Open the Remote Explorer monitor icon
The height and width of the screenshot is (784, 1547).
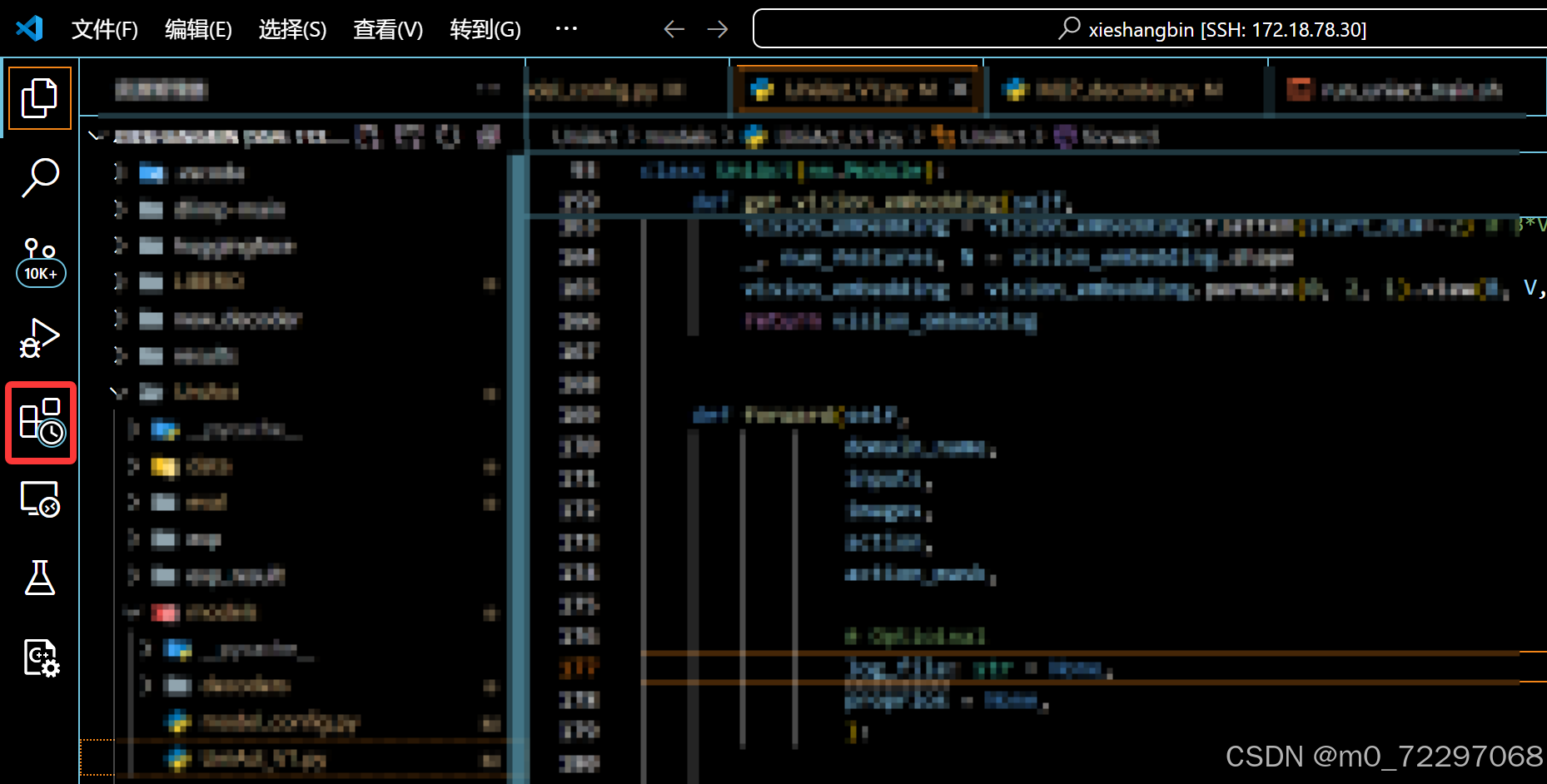click(40, 499)
